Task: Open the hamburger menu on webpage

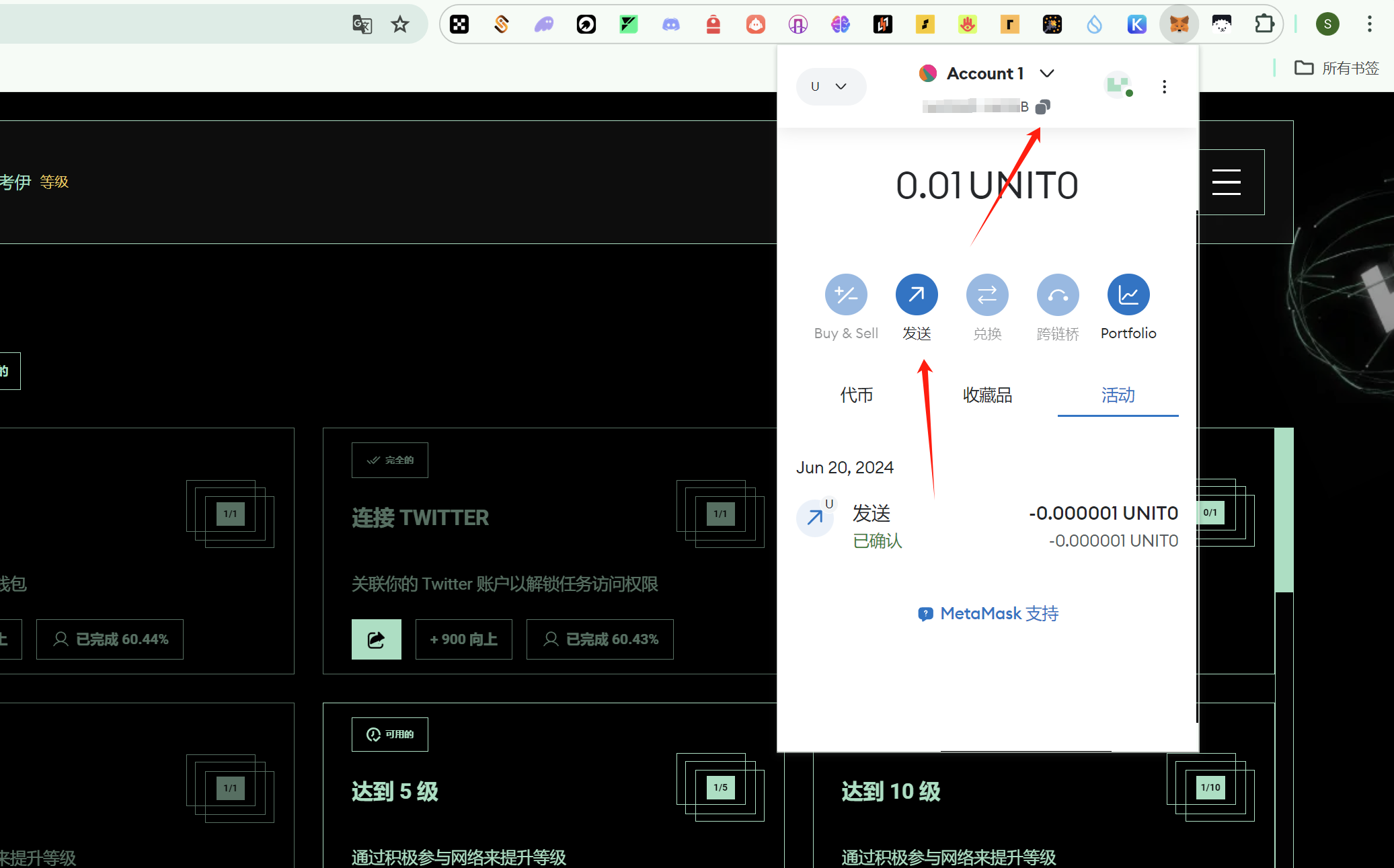Action: [1226, 182]
